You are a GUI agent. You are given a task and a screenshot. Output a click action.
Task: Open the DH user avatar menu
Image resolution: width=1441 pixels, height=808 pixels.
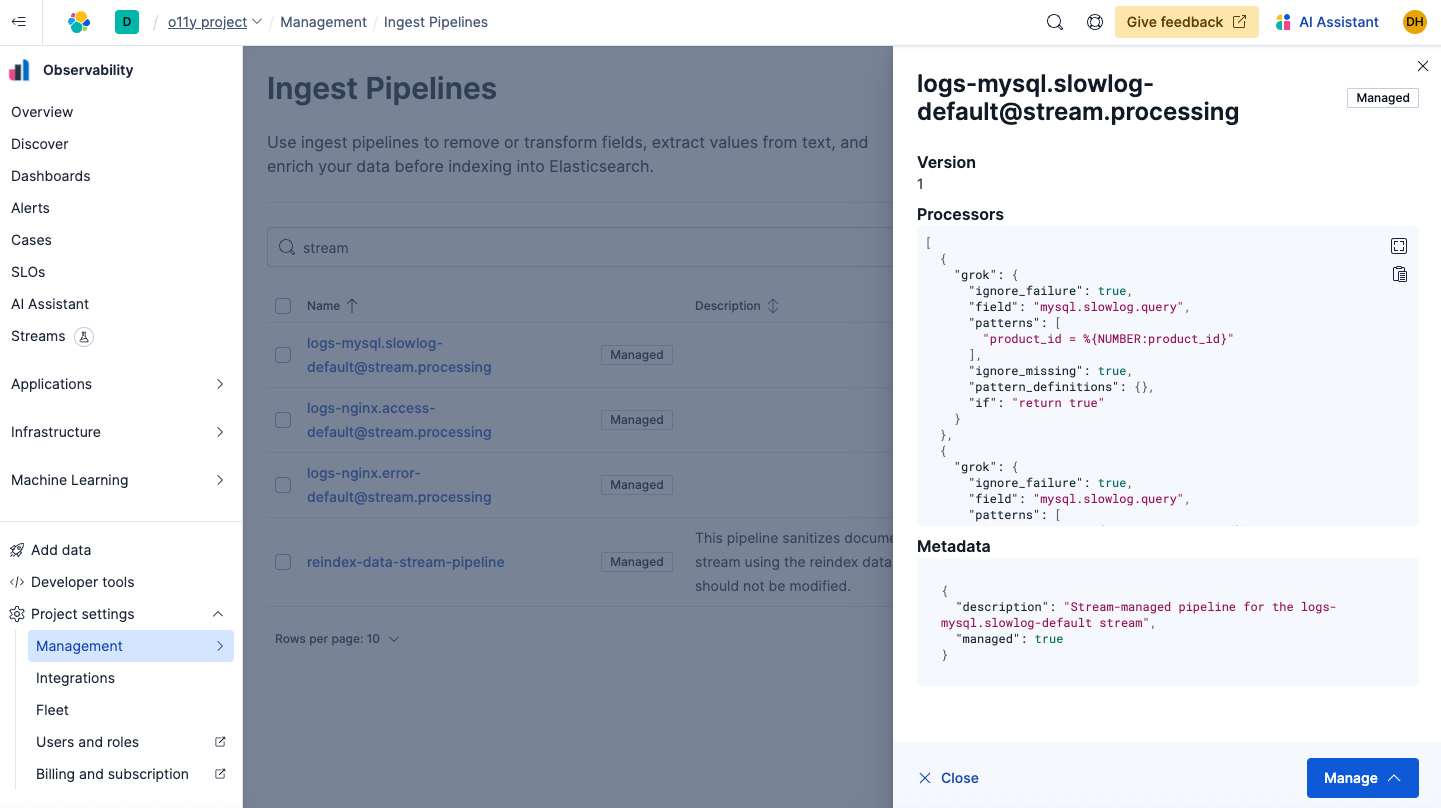coord(1414,22)
